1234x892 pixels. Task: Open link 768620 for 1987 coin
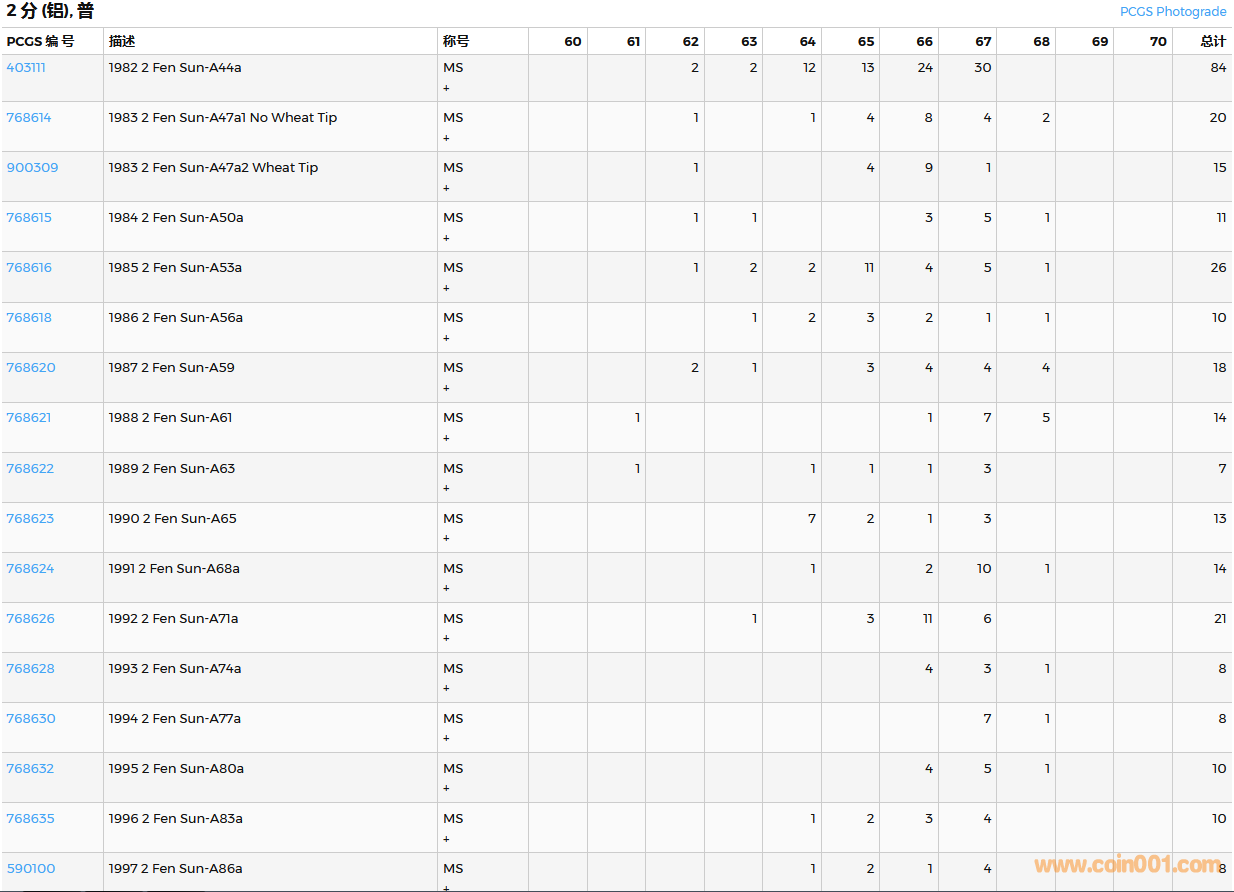31,368
